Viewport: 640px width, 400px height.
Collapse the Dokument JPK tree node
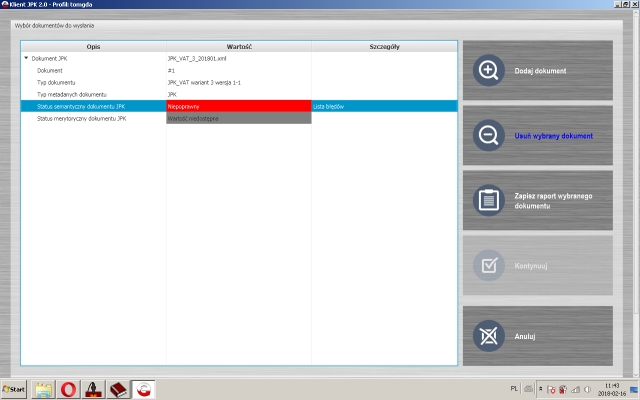point(27,59)
